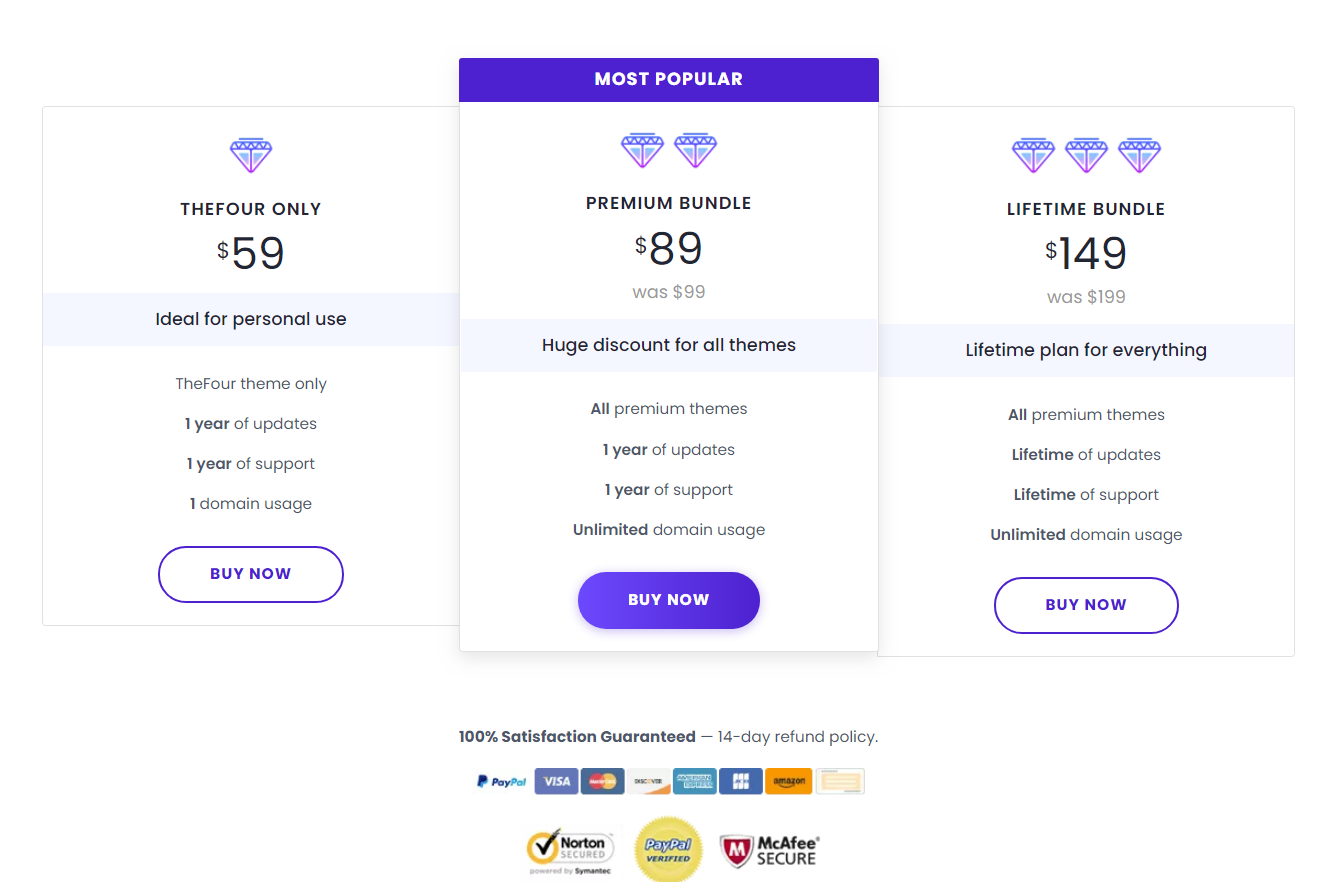Click the MasterCard payment icon

(x=603, y=781)
